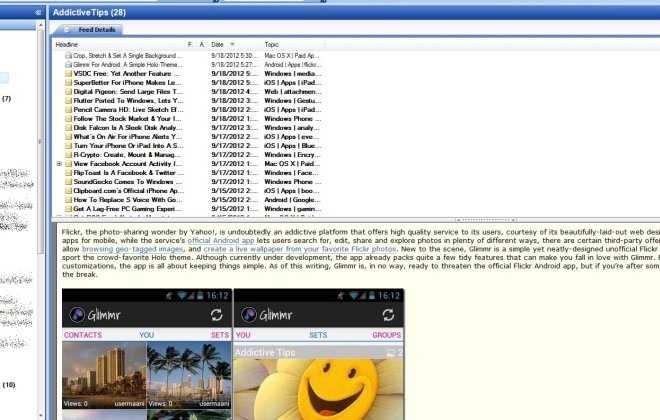
Task: Select Pencil Camera HD headline row
Action: [127, 109]
